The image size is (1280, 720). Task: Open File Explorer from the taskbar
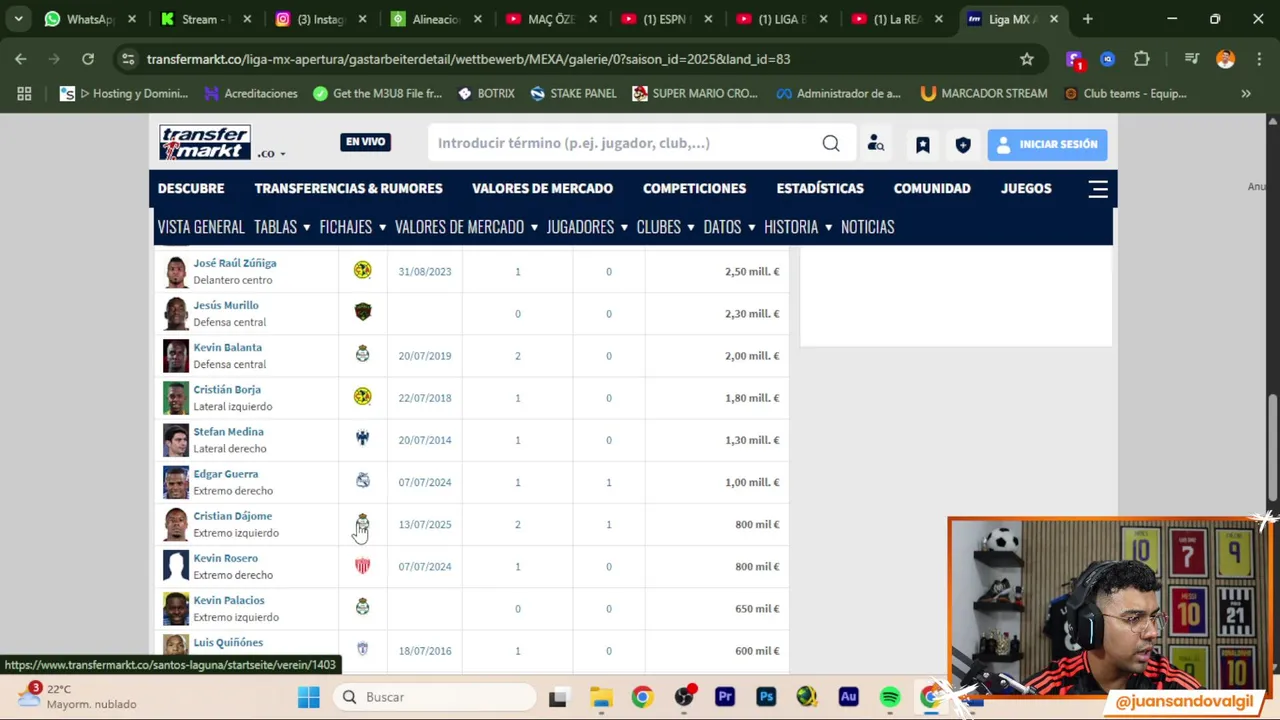click(x=601, y=697)
